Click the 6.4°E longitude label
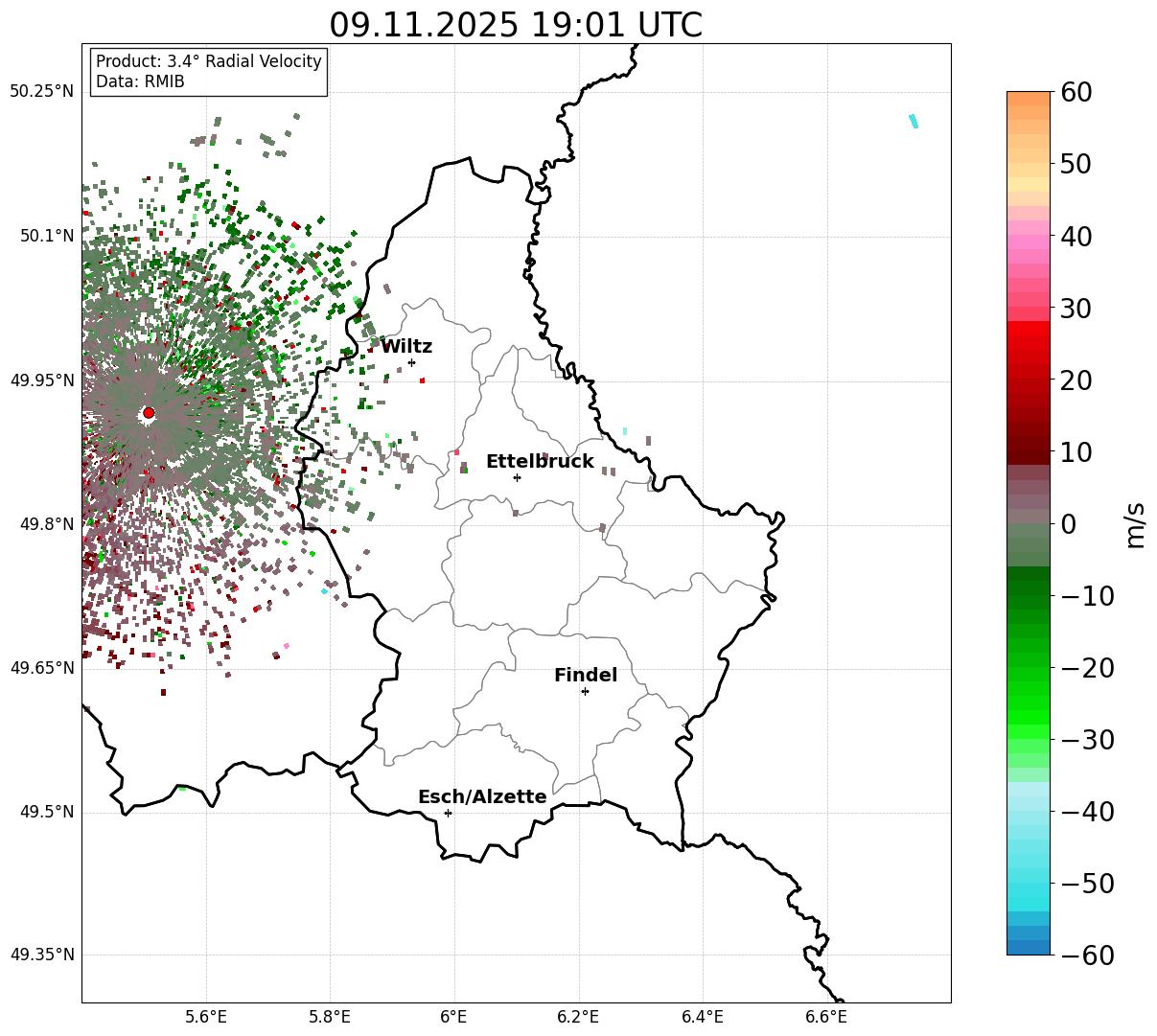The height and width of the screenshot is (1036, 1157). tap(702, 1017)
